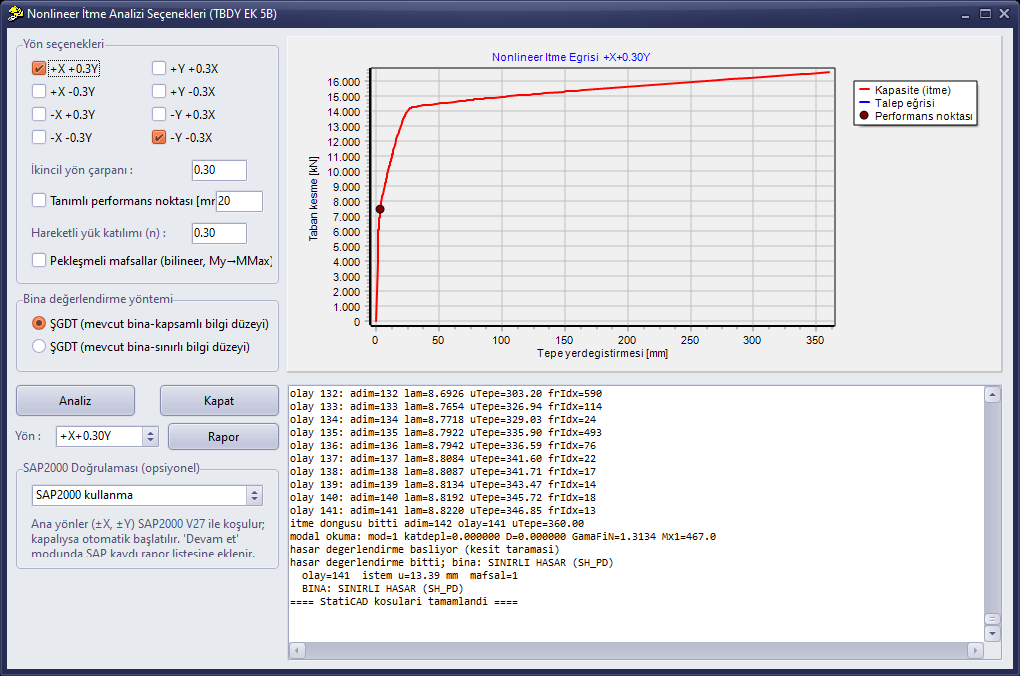Click 'StatiCAD kosulari tamamlandi' log line

(x=404, y=602)
